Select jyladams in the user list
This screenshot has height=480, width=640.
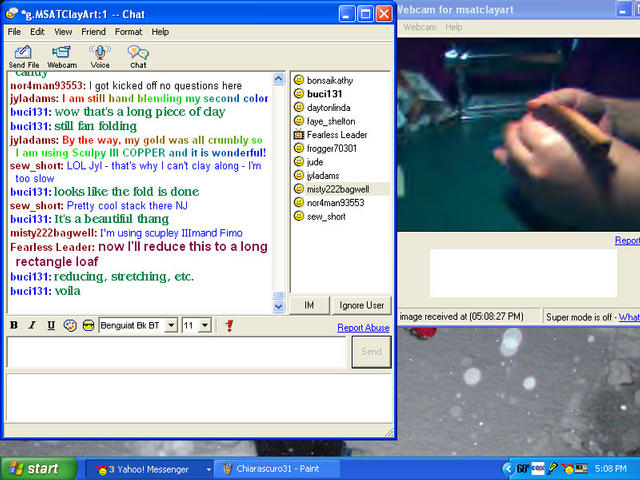click(x=323, y=176)
